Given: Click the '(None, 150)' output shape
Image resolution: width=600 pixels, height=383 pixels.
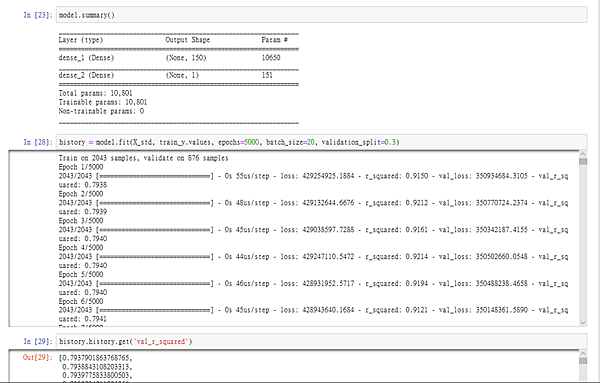Looking at the screenshot, I should pos(186,58).
